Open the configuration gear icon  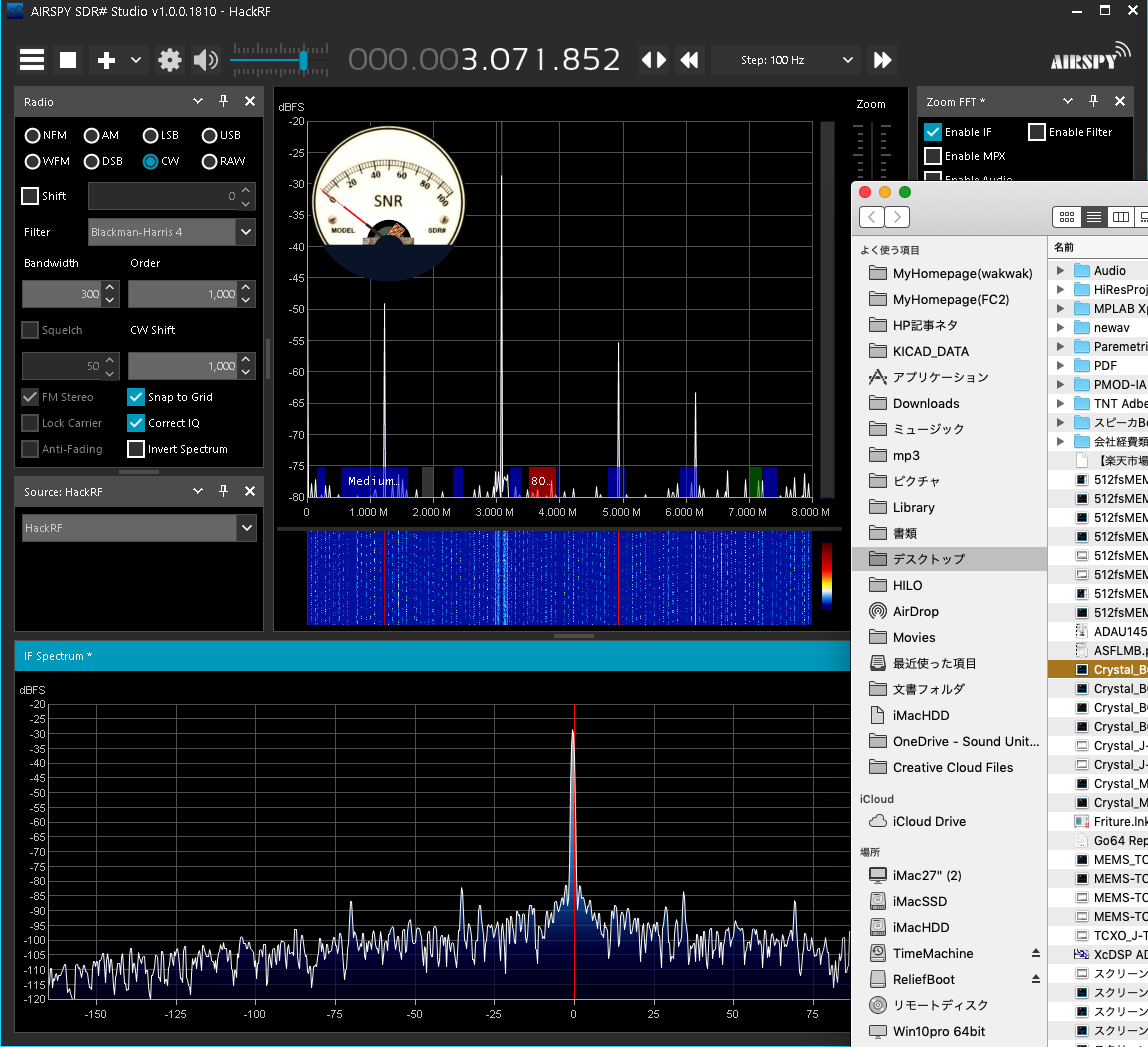(170, 60)
